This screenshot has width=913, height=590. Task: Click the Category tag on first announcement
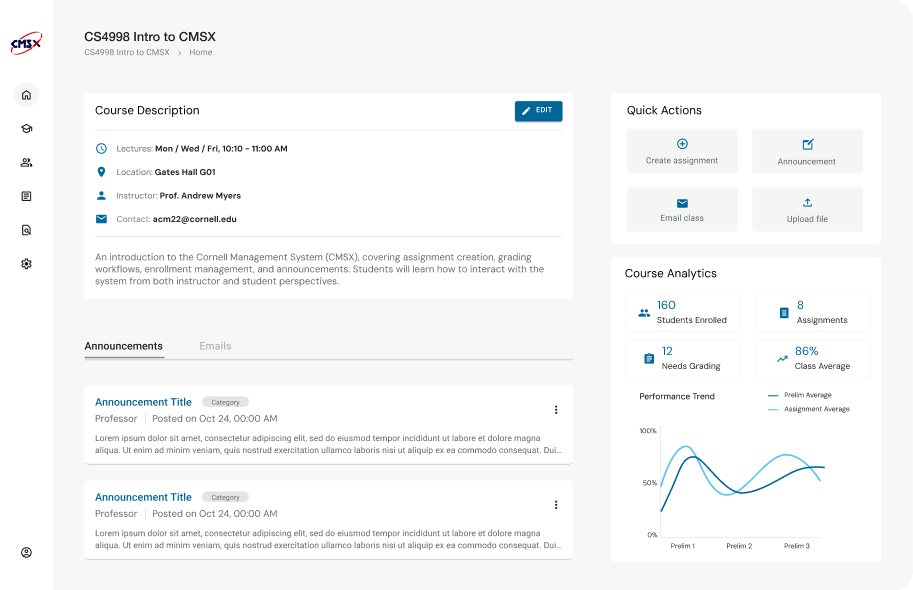tap(225, 402)
